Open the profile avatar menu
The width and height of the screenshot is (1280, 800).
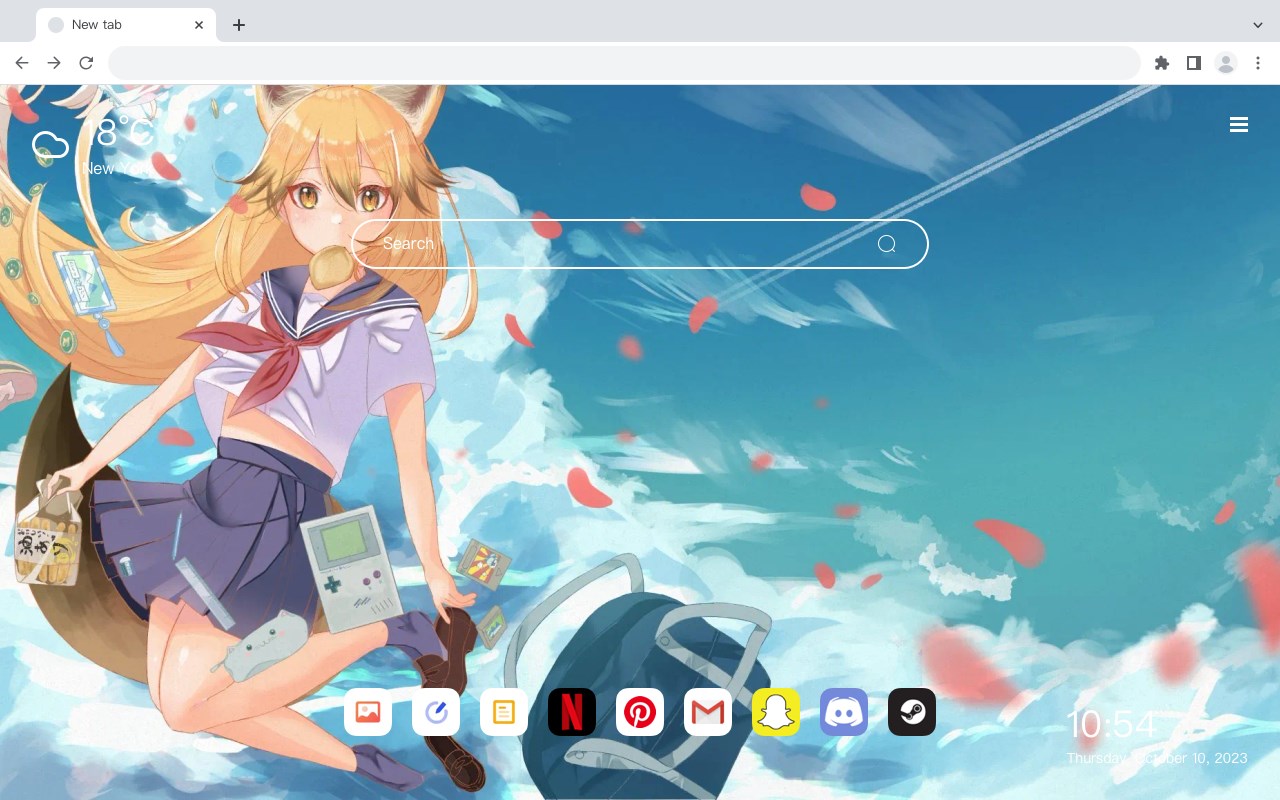tap(1226, 63)
